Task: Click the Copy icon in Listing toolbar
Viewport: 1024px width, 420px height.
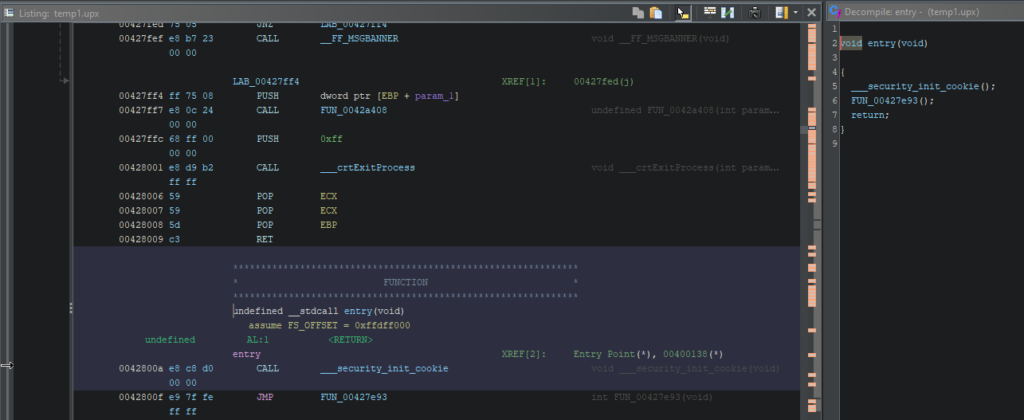Action: [x=638, y=12]
